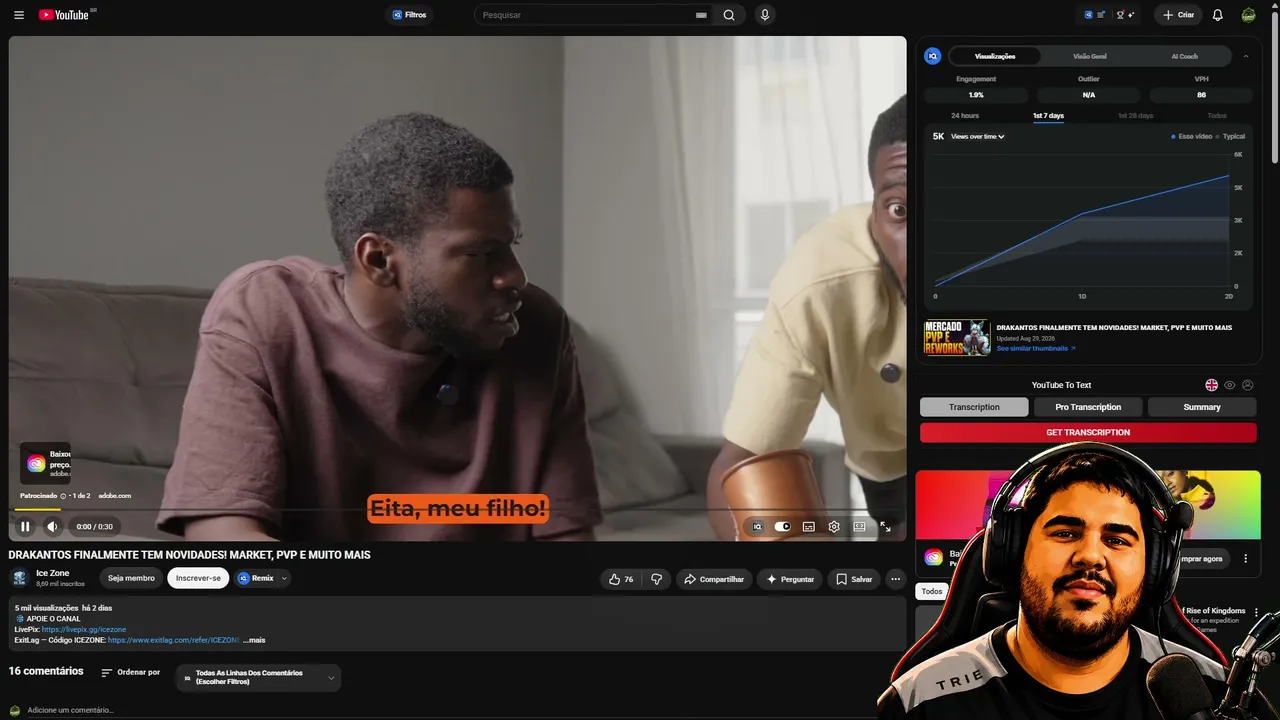
Task: Select the Todos range tab in the stats panel
Action: (1217, 116)
